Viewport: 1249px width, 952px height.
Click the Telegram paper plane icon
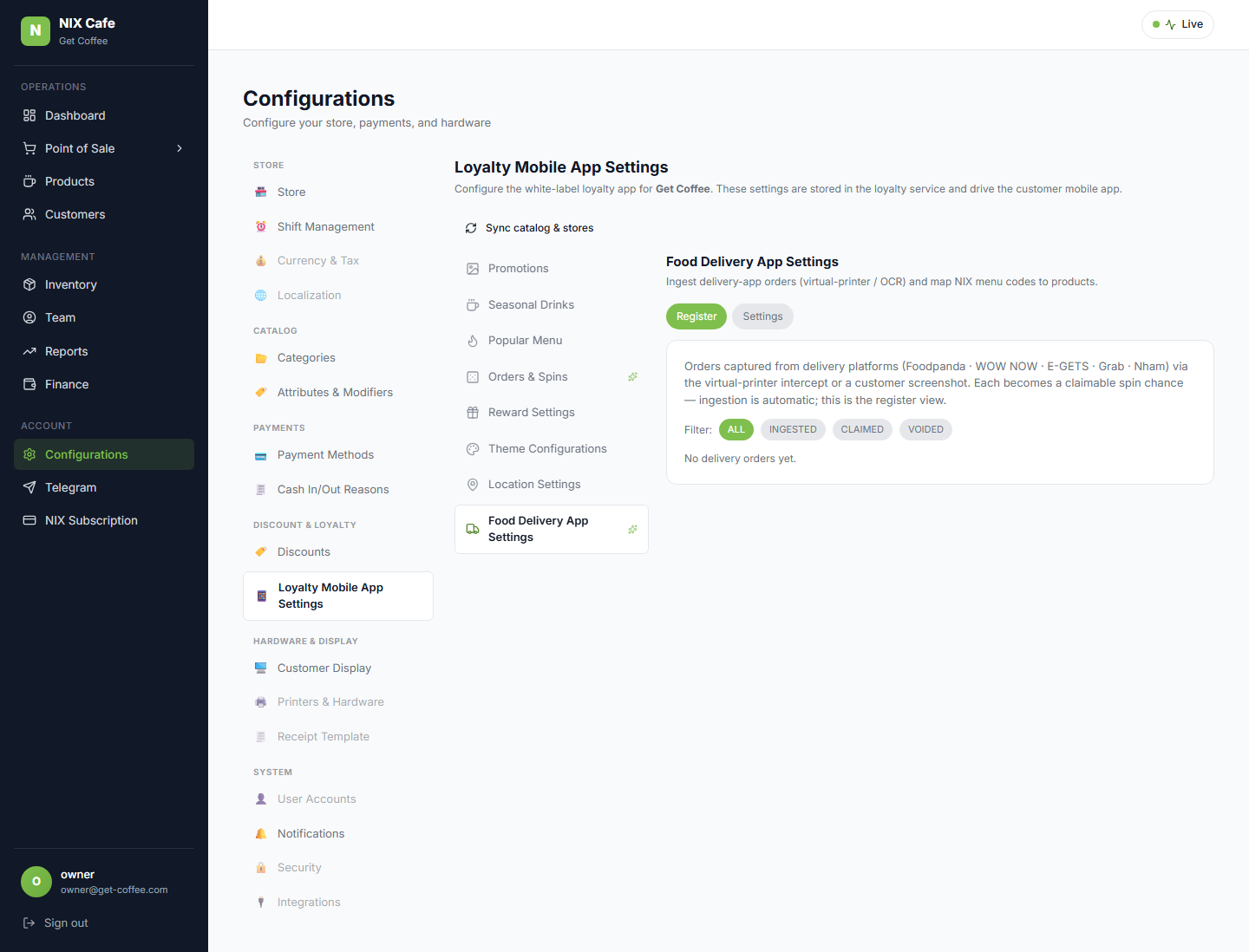[29, 487]
